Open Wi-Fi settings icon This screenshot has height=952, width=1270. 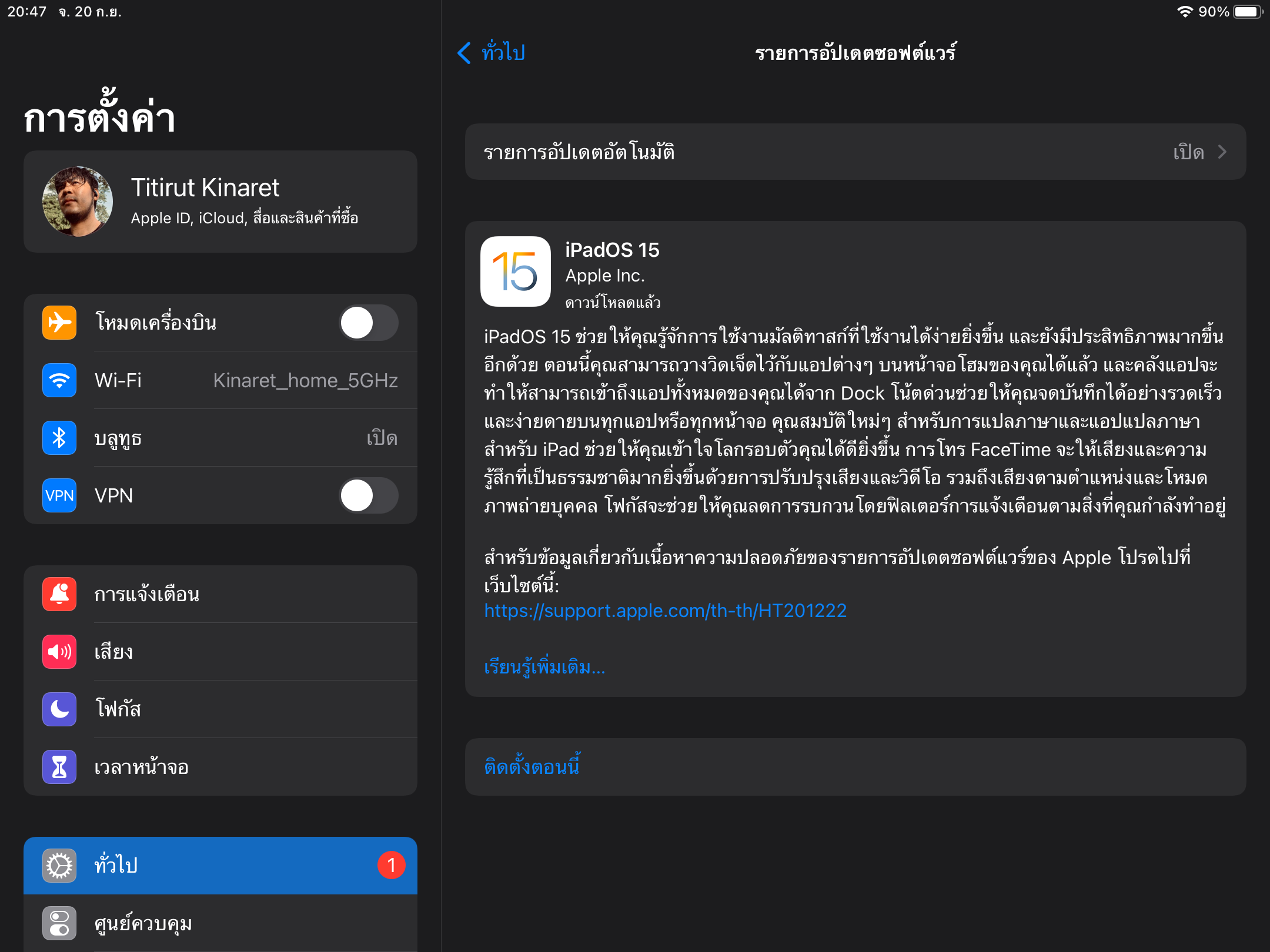click(59, 380)
